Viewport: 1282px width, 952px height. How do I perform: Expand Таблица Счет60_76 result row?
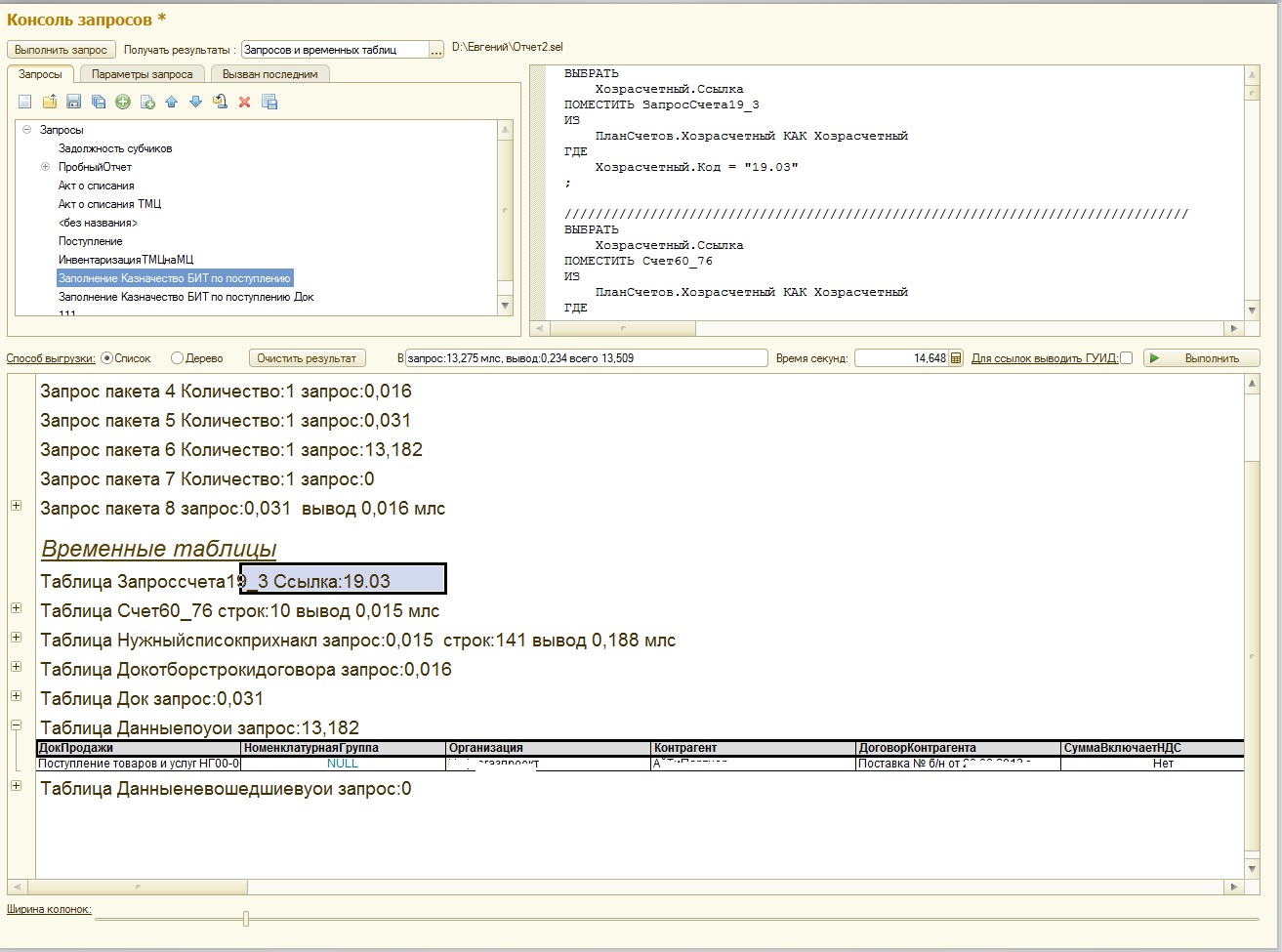pyautogui.click(x=17, y=607)
